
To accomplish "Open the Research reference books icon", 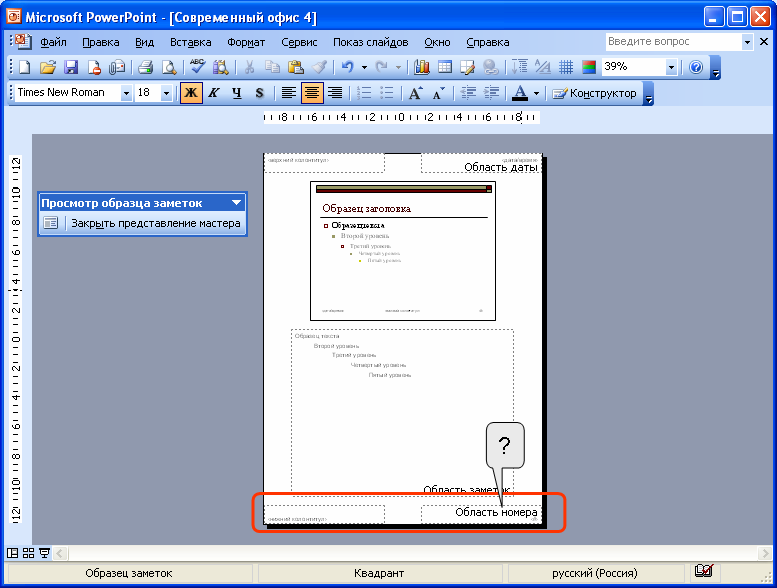I will pyautogui.click(x=220, y=67).
